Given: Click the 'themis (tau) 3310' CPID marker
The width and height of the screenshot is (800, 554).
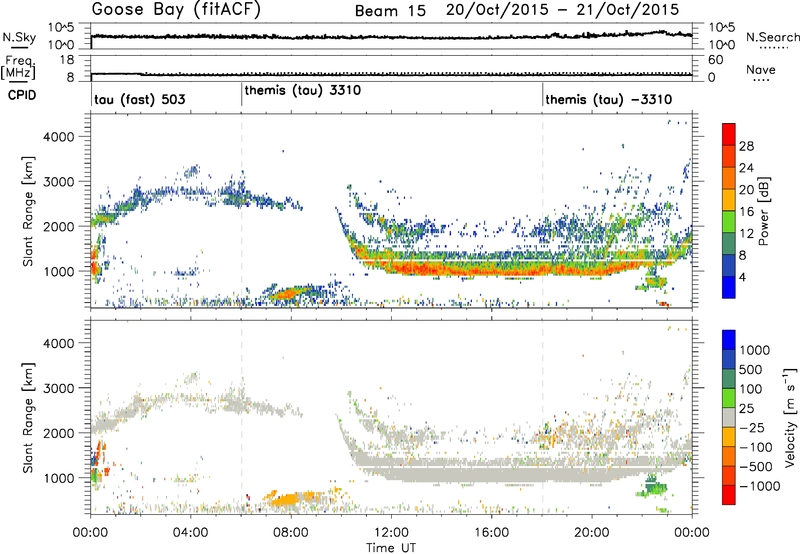Looking at the screenshot, I should pos(303,90).
